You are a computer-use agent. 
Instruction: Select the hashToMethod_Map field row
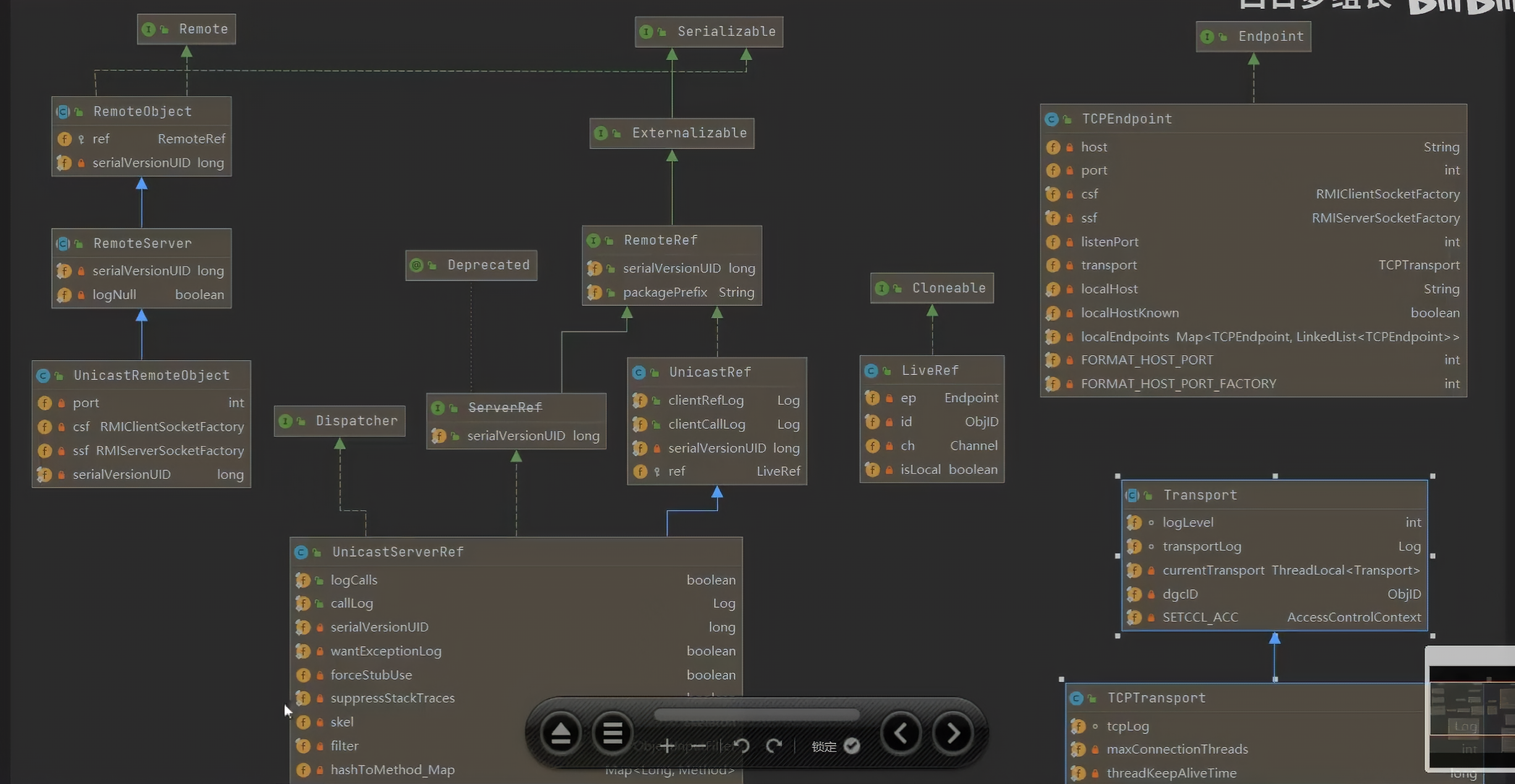tap(392, 770)
